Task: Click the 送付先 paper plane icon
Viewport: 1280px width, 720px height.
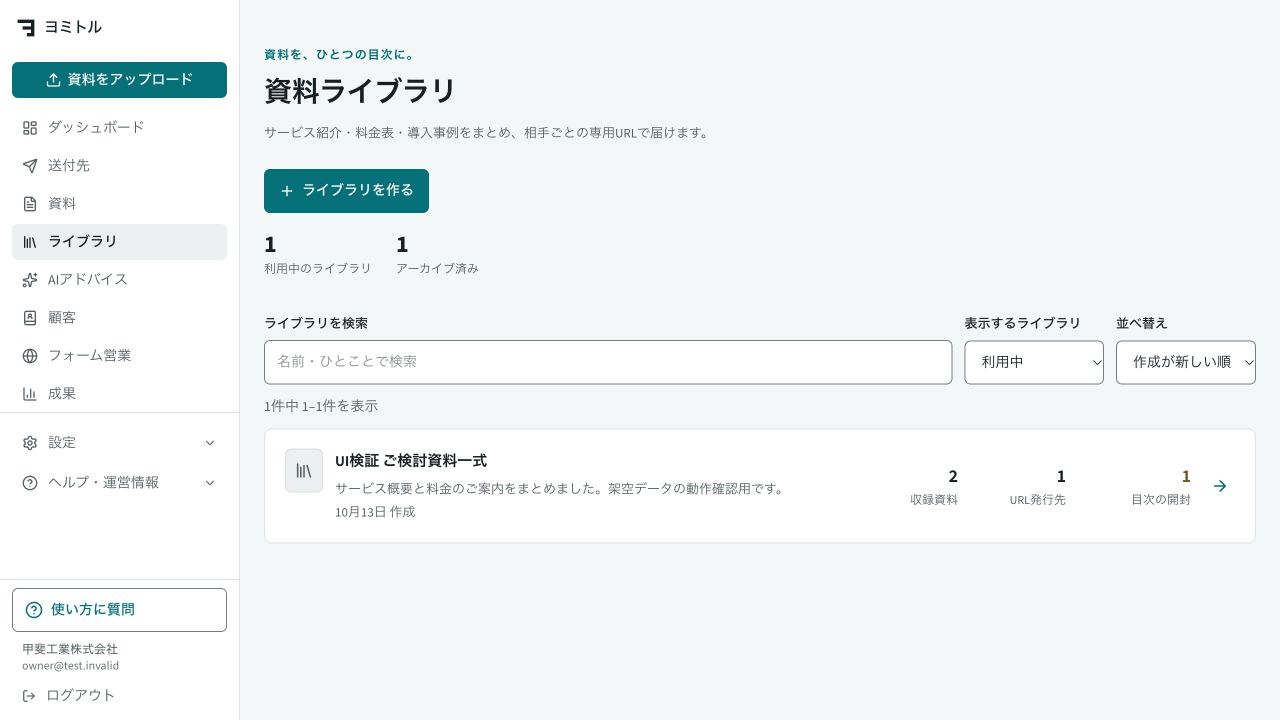Action: (30, 166)
